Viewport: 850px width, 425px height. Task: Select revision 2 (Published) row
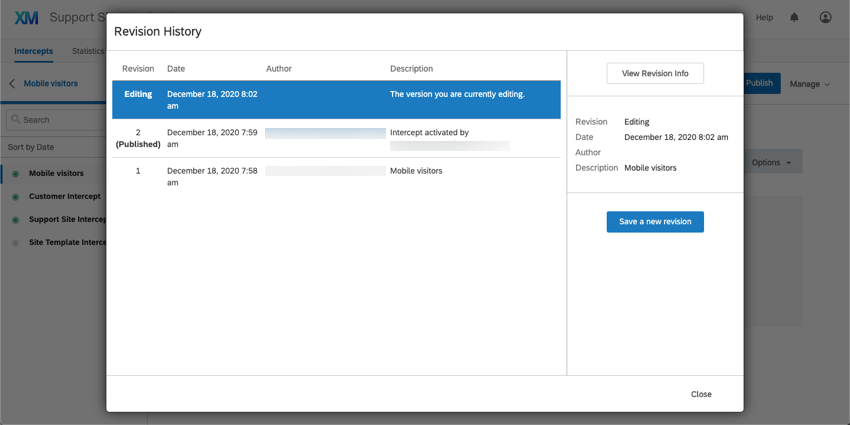[x=336, y=138]
